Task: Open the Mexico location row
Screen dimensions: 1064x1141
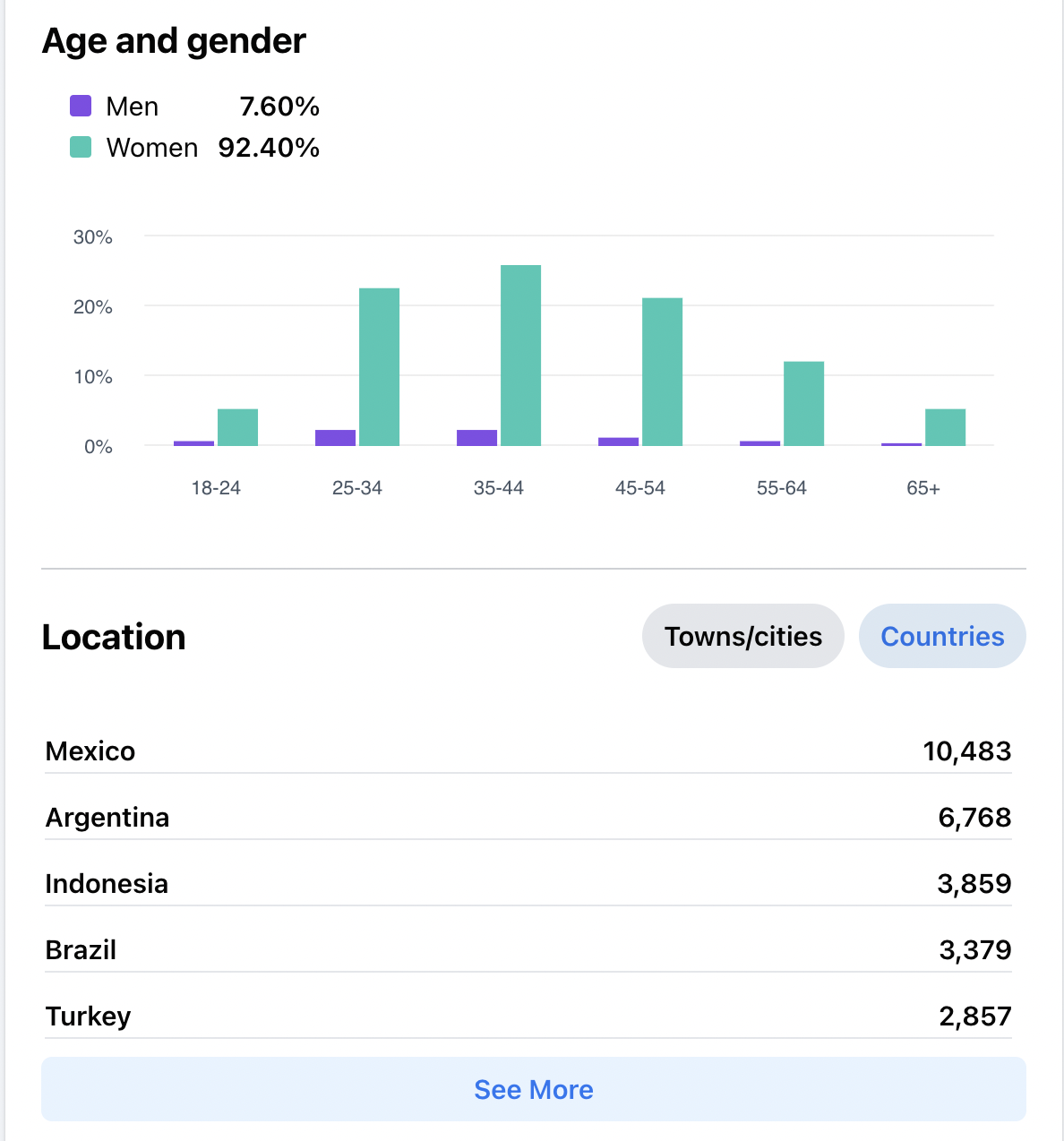Action: pos(528,751)
